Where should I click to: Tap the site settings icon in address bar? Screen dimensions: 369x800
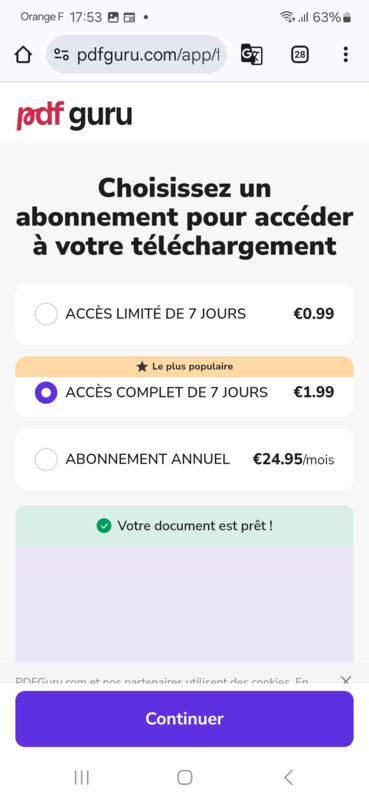click(62, 55)
